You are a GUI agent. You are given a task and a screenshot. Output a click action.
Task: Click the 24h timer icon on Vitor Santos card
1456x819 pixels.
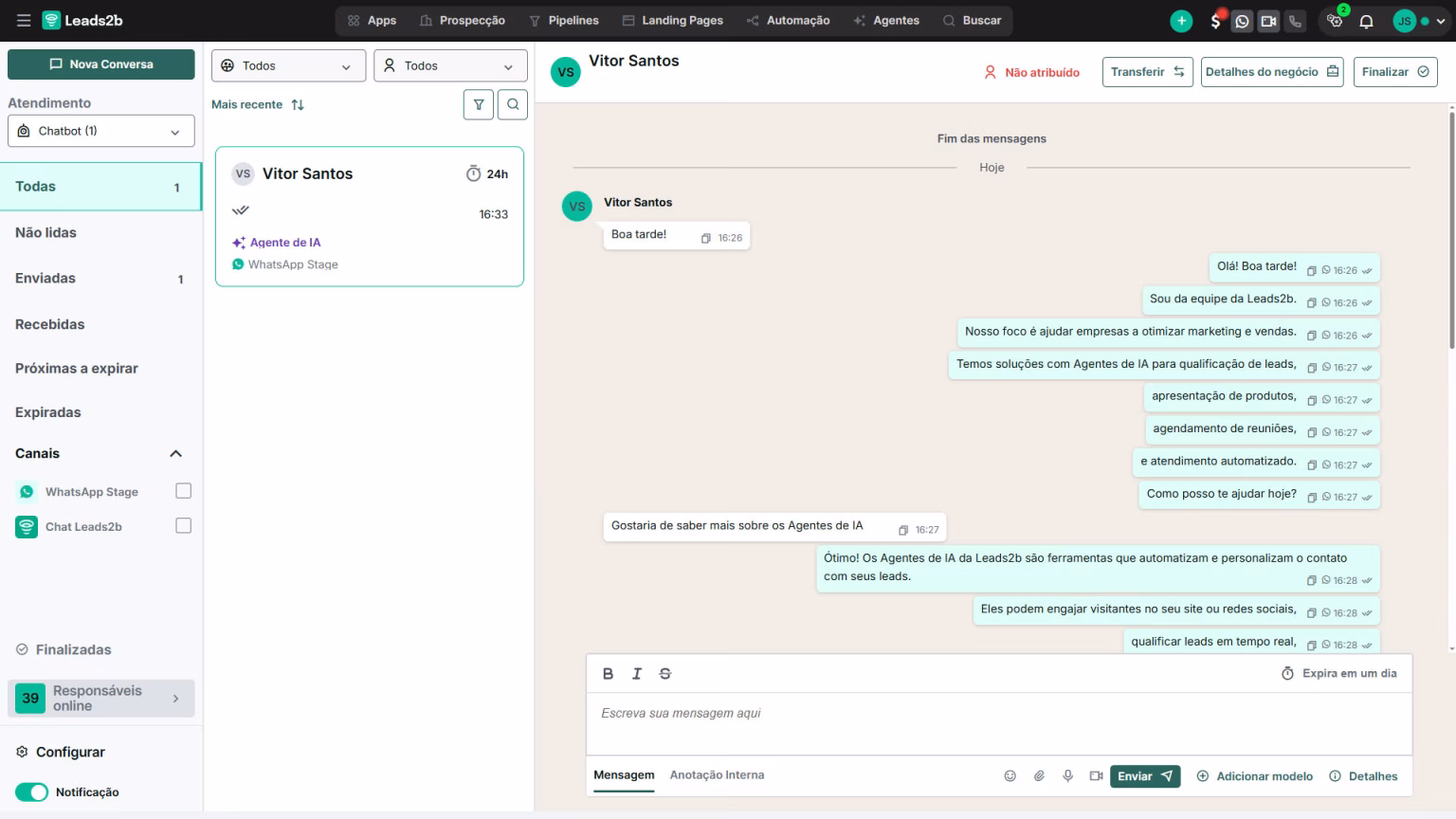[x=473, y=173]
